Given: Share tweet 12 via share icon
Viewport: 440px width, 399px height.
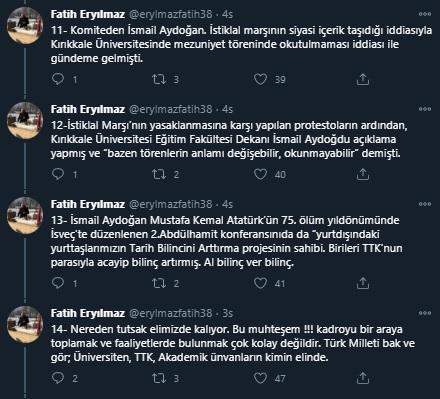Looking at the screenshot, I should (x=363, y=174).
